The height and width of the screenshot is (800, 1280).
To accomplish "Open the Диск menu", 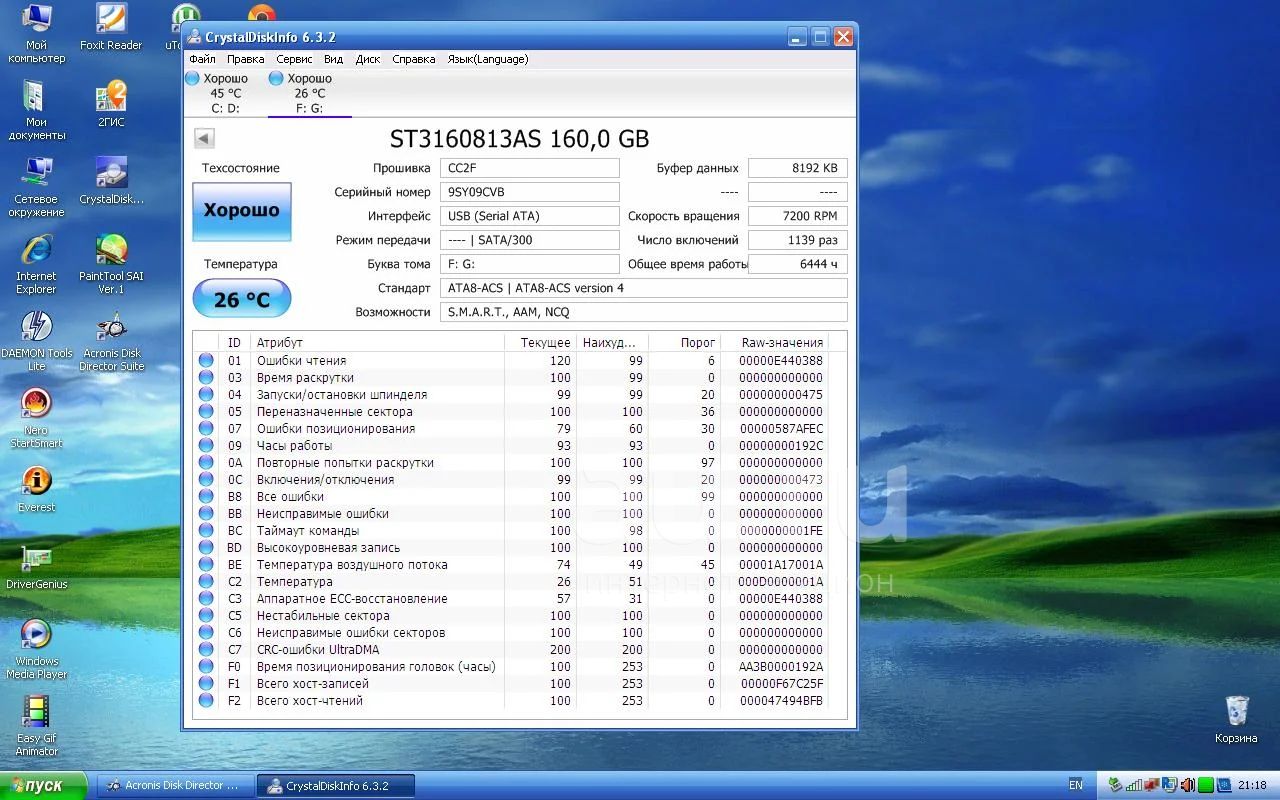I will click(x=368, y=59).
